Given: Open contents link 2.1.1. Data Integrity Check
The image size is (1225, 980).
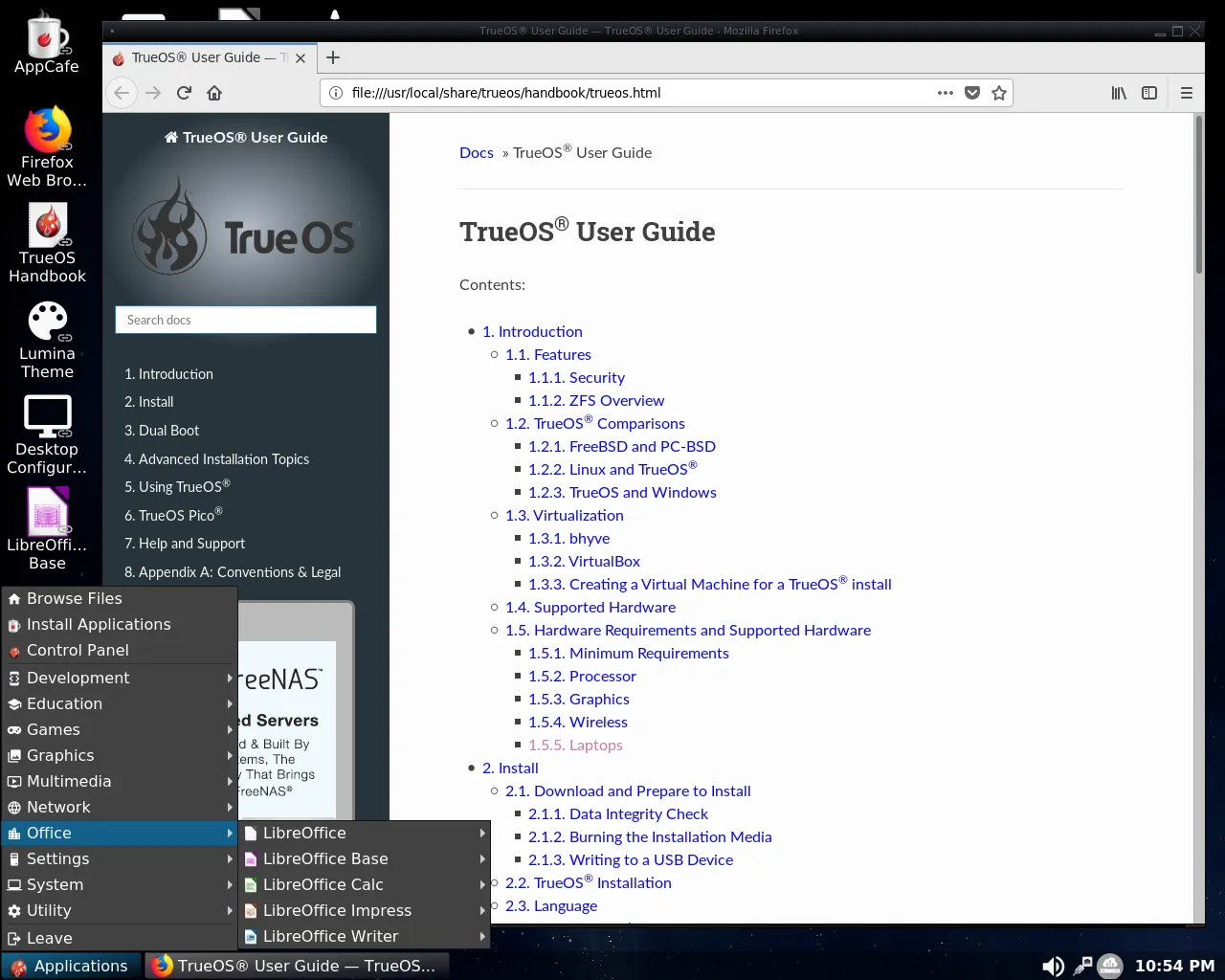Looking at the screenshot, I should pos(618,813).
